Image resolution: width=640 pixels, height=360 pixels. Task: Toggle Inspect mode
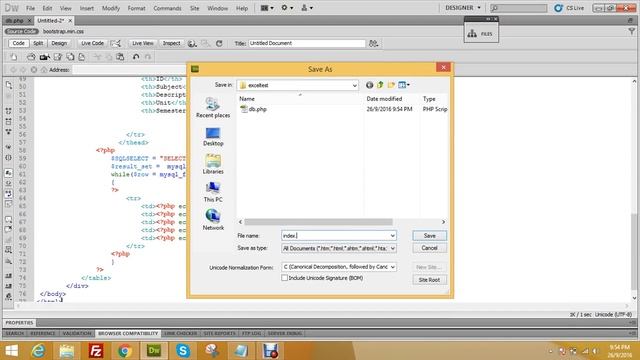171,43
